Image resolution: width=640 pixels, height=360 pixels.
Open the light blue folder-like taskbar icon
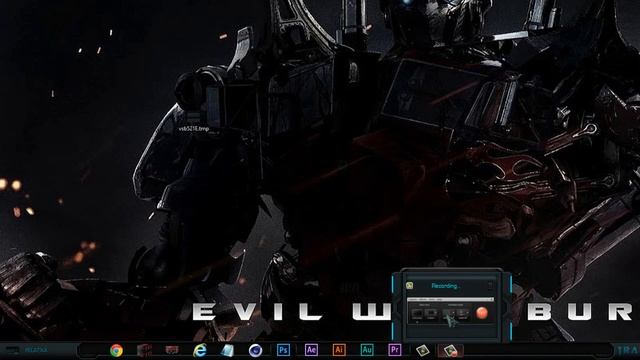(x=227, y=350)
